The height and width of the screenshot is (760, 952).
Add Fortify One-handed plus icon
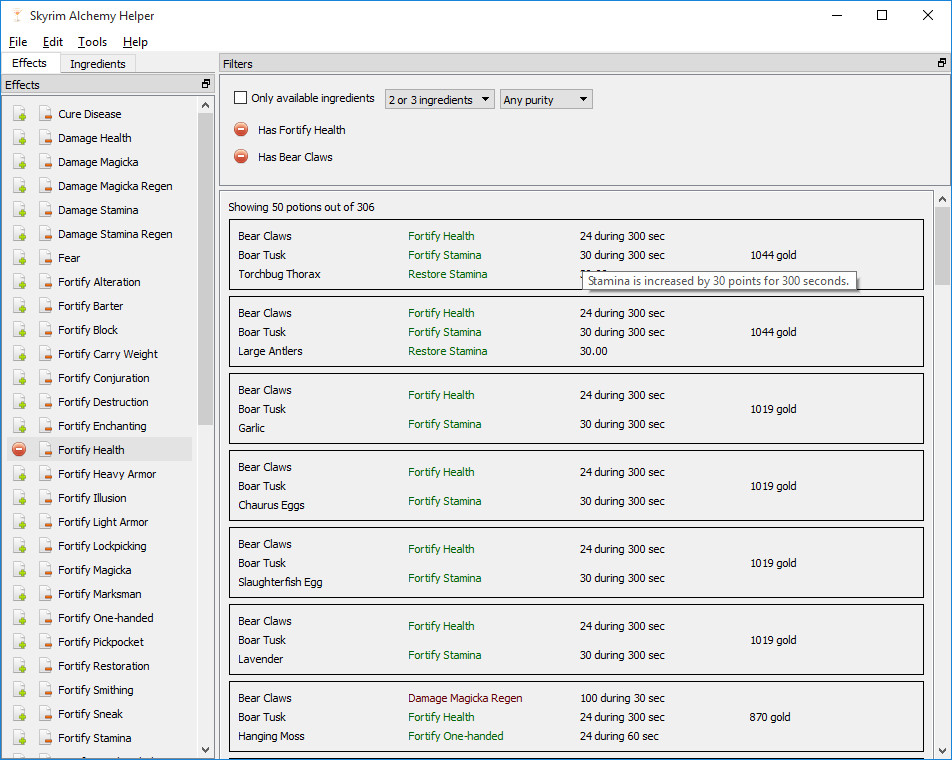pos(19,618)
